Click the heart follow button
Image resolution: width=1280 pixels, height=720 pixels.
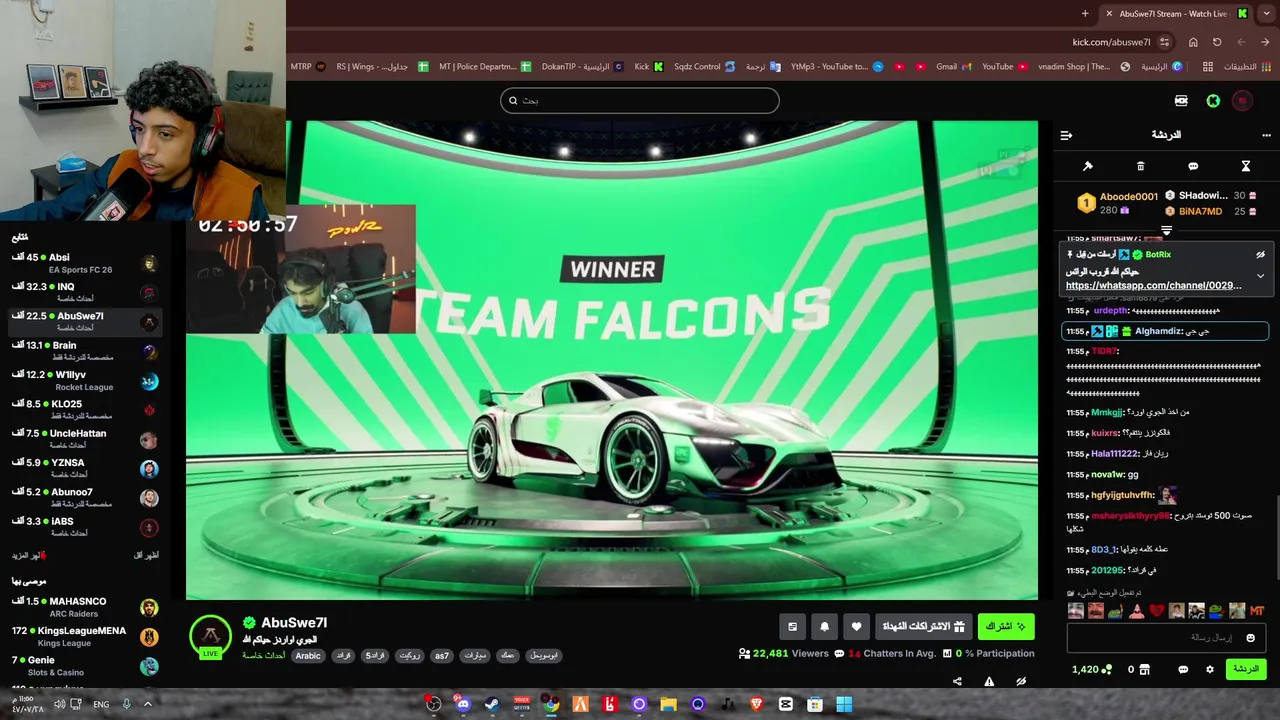(x=856, y=626)
